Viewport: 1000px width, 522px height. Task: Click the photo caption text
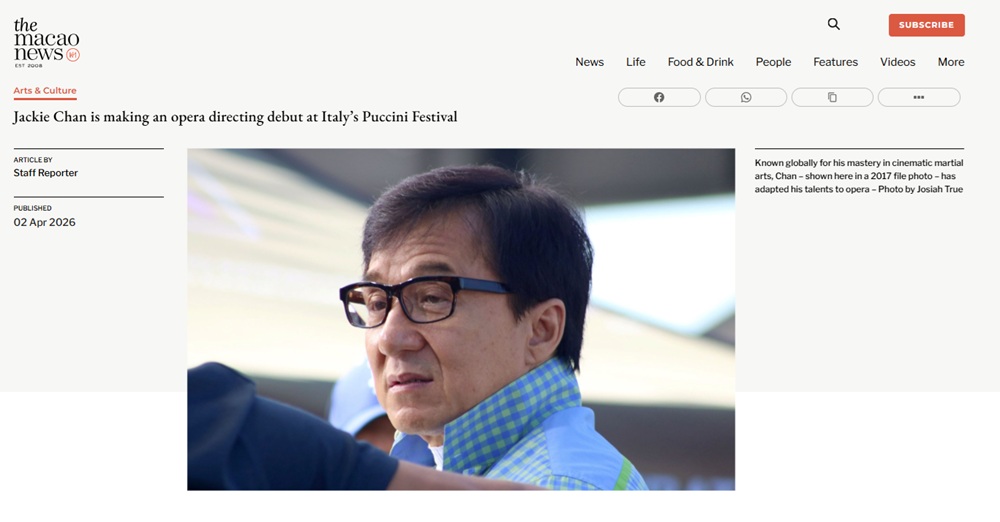pyautogui.click(x=858, y=175)
